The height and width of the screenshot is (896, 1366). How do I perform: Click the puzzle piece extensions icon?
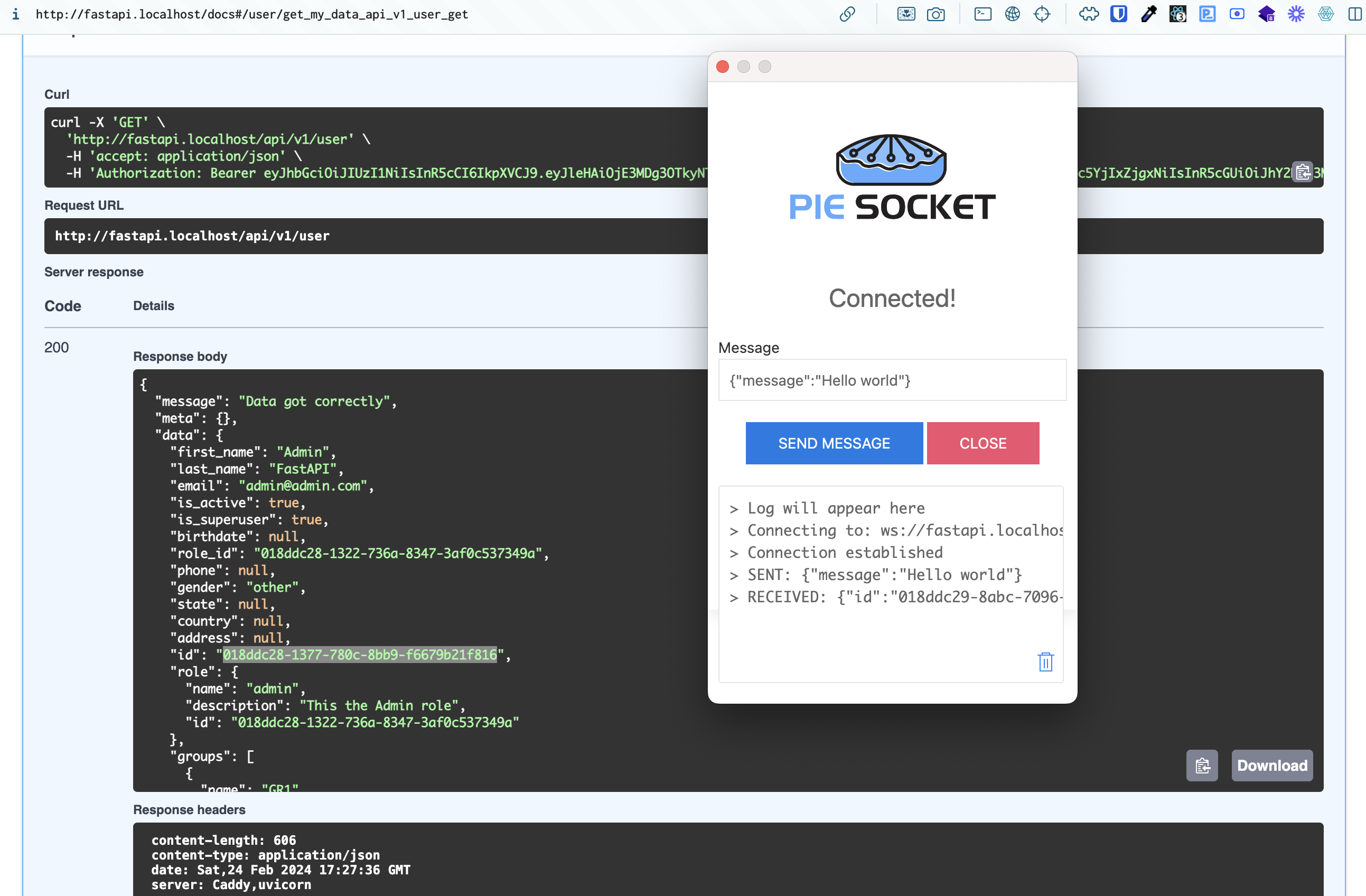tap(1088, 14)
